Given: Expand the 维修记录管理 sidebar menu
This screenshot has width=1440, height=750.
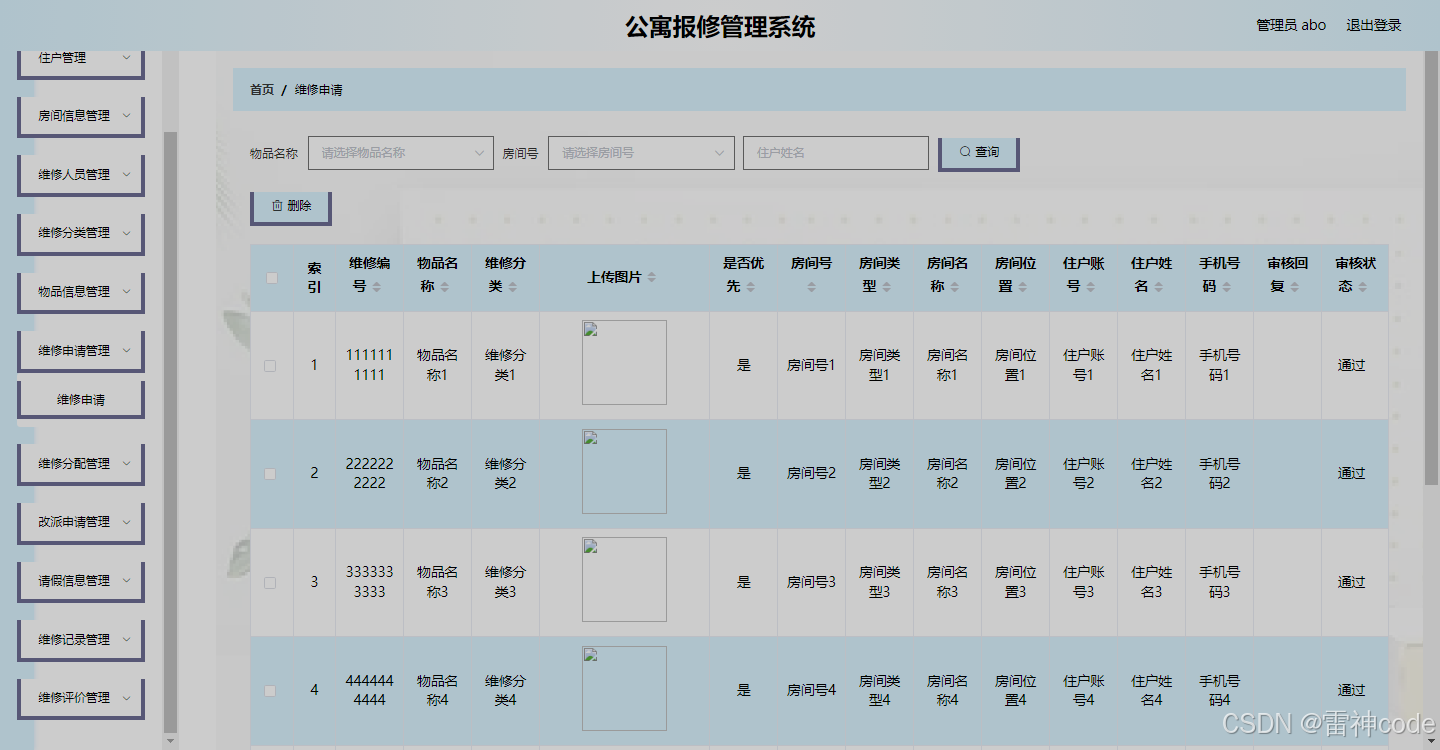Looking at the screenshot, I should [x=80, y=639].
